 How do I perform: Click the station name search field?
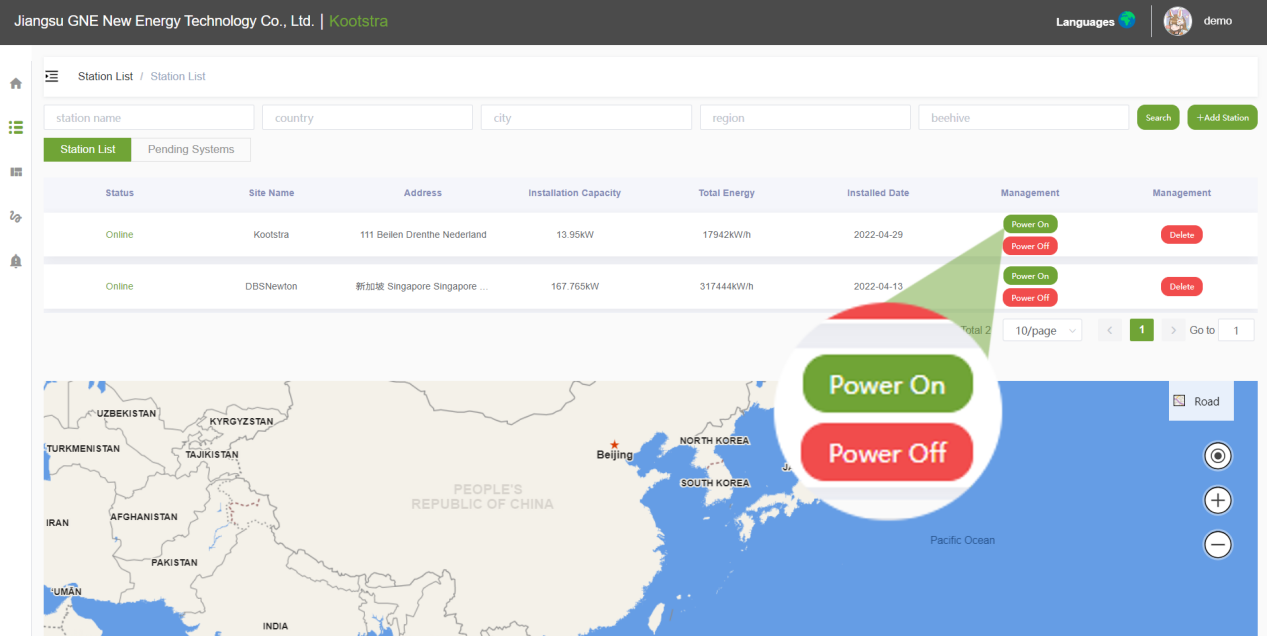point(149,118)
